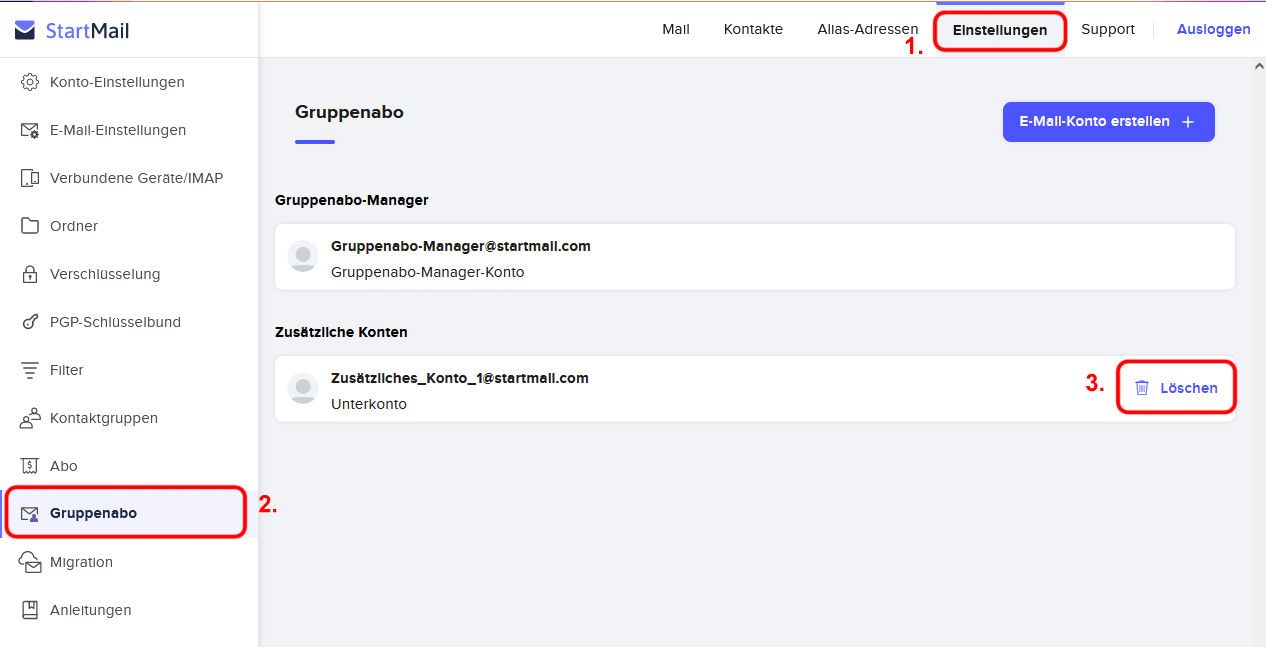This screenshot has height=647, width=1266.
Task: Click the Zusätzliche Konten section heading
Action: 341,332
